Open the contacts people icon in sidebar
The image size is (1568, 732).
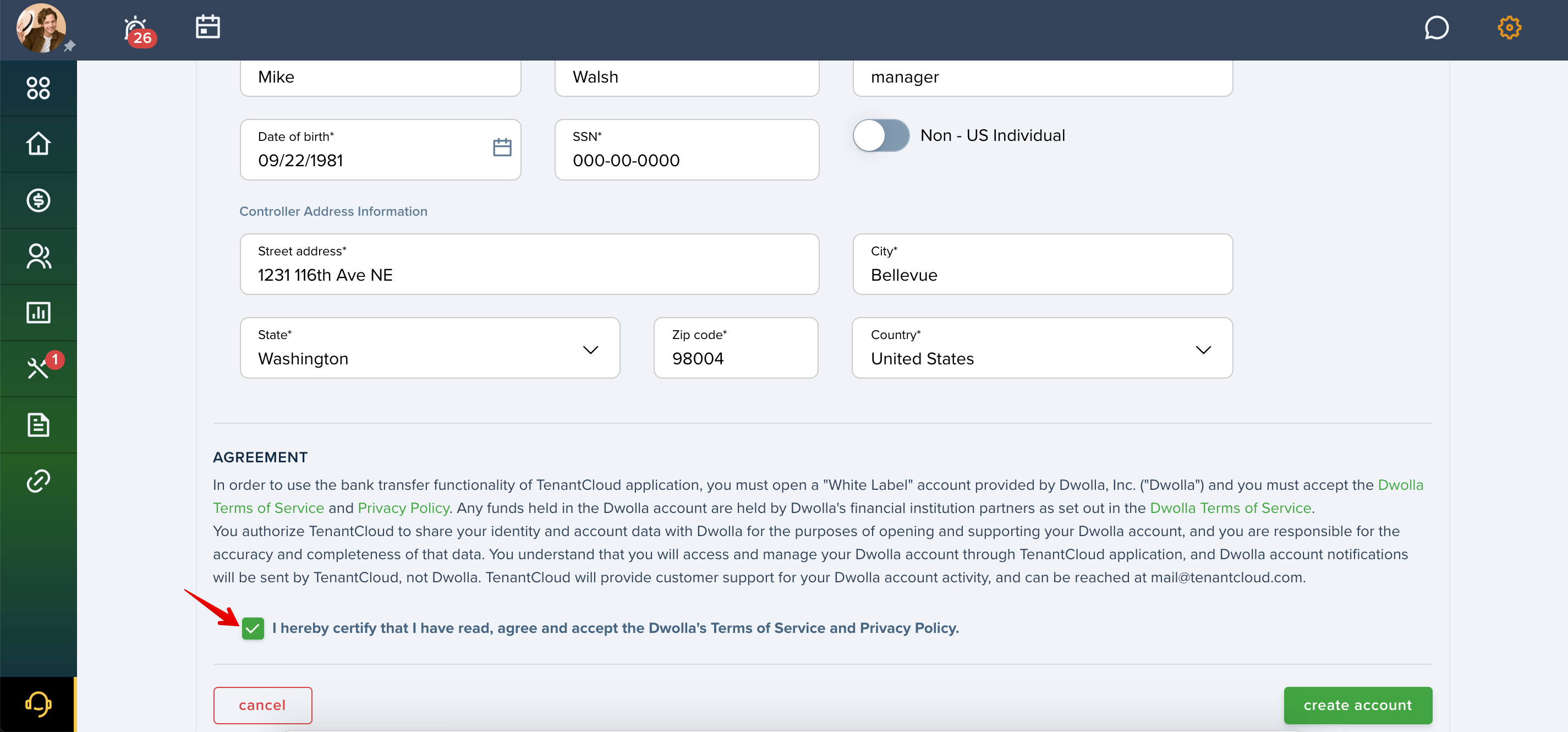point(39,256)
